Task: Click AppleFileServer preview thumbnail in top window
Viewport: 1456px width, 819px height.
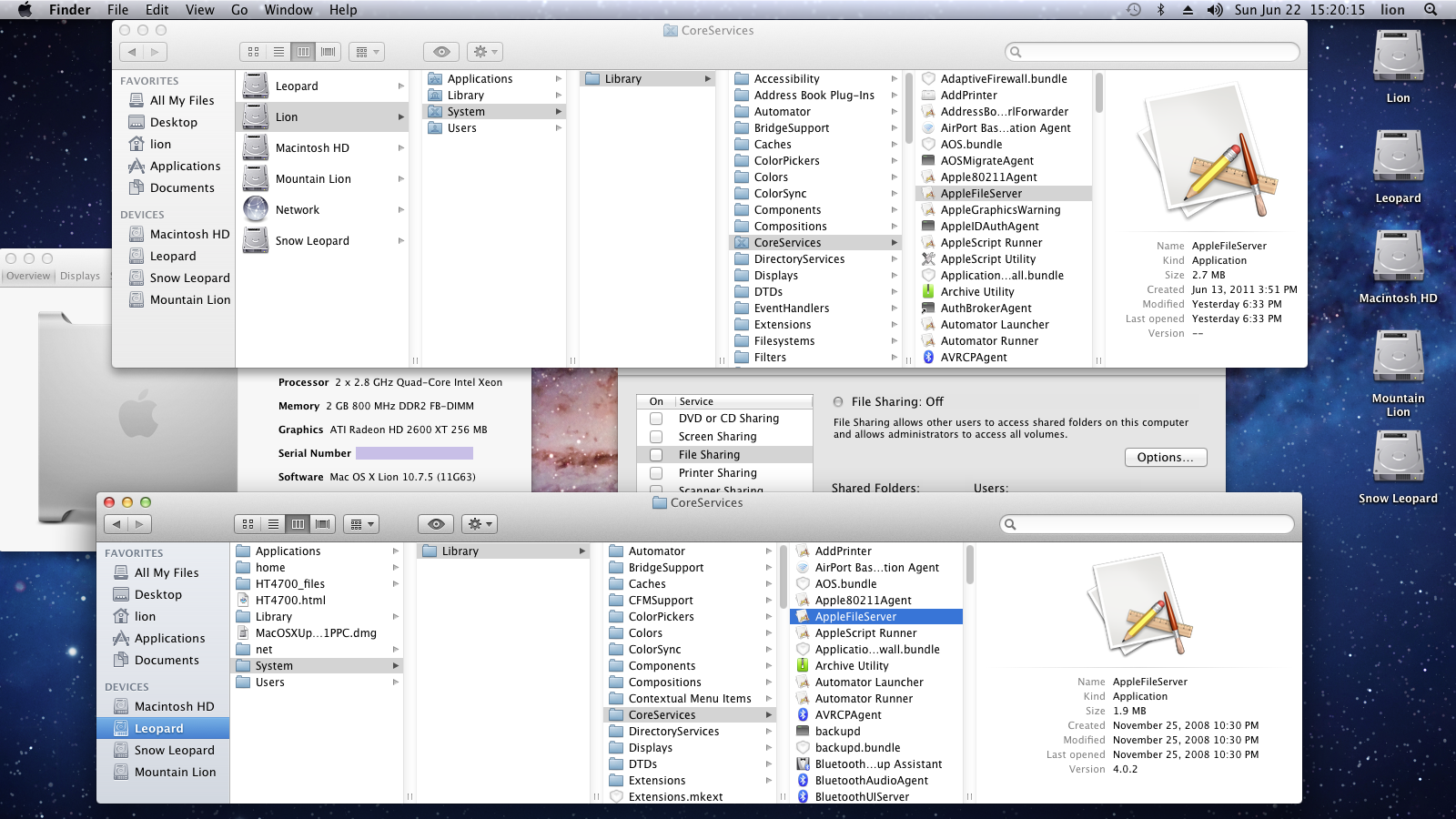Action: [1207, 153]
